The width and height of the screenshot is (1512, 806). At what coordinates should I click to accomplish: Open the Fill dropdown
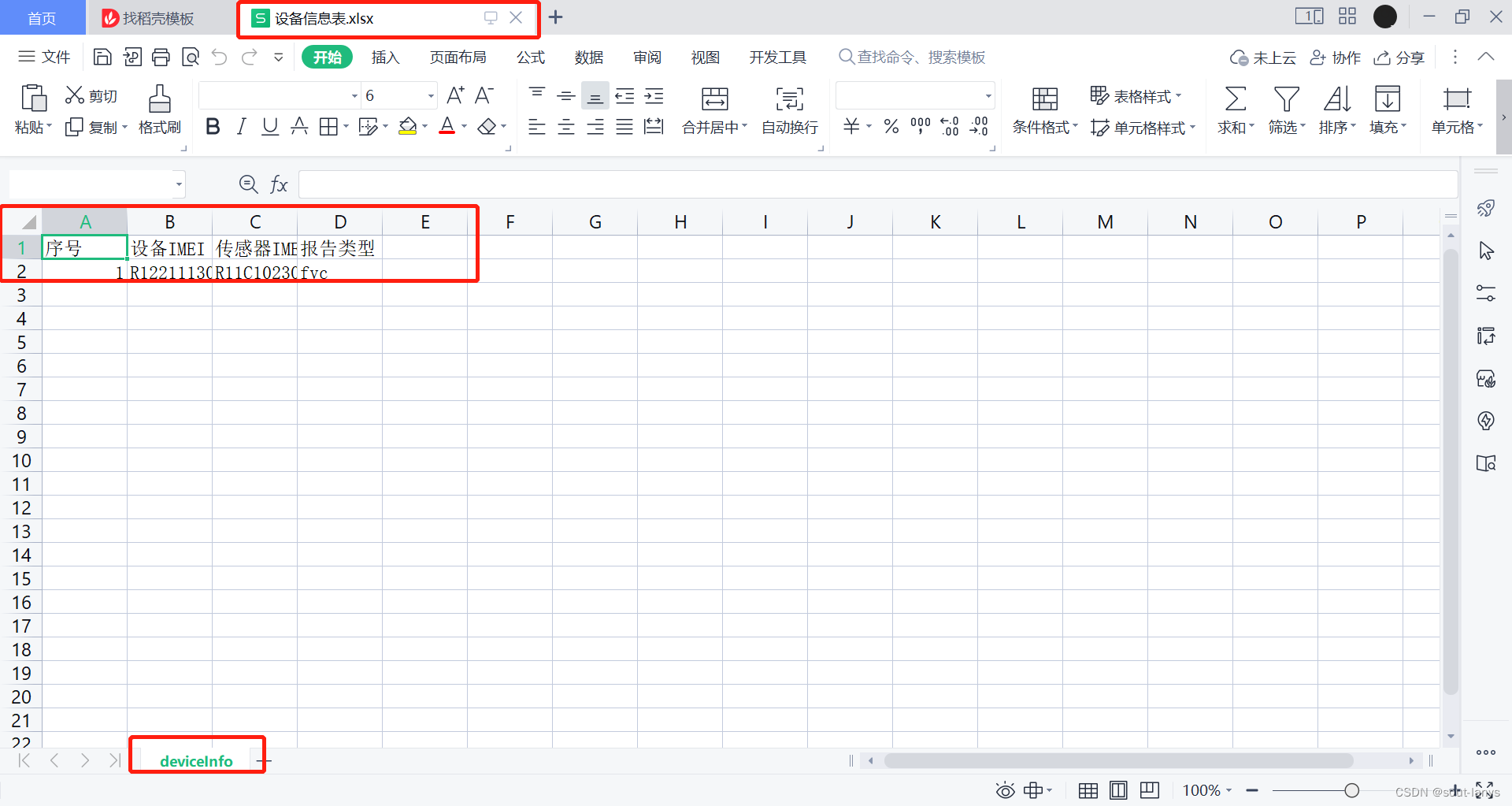coord(1388,110)
